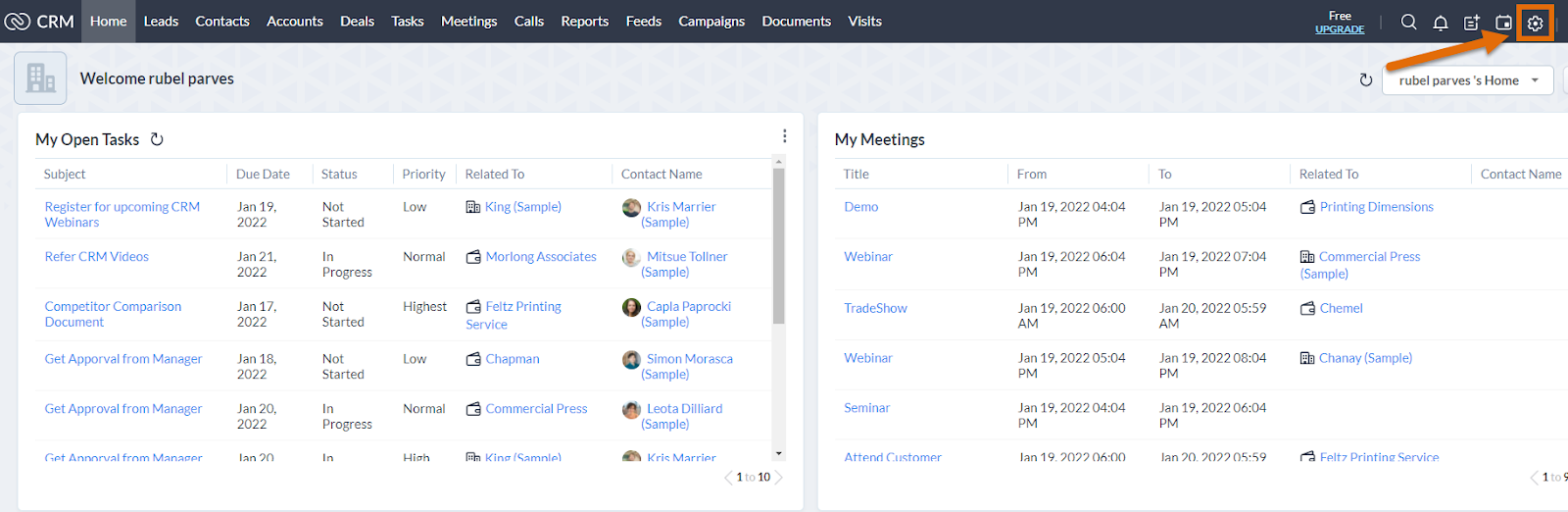The width and height of the screenshot is (1568, 512).
Task: Open the Leads tab
Action: point(161,22)
